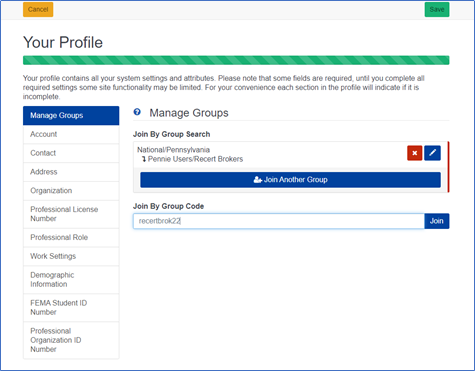Viewport: 475px width, 371px height.
Task: Open Professional License Number section
Action: (71, 214)
